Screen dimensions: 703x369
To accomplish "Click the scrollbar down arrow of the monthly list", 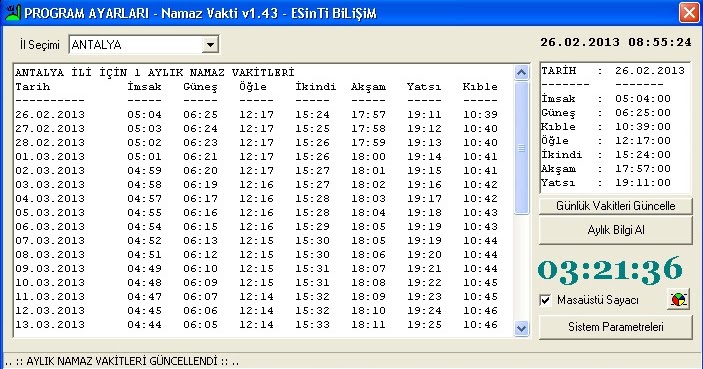I will [521, 329].
